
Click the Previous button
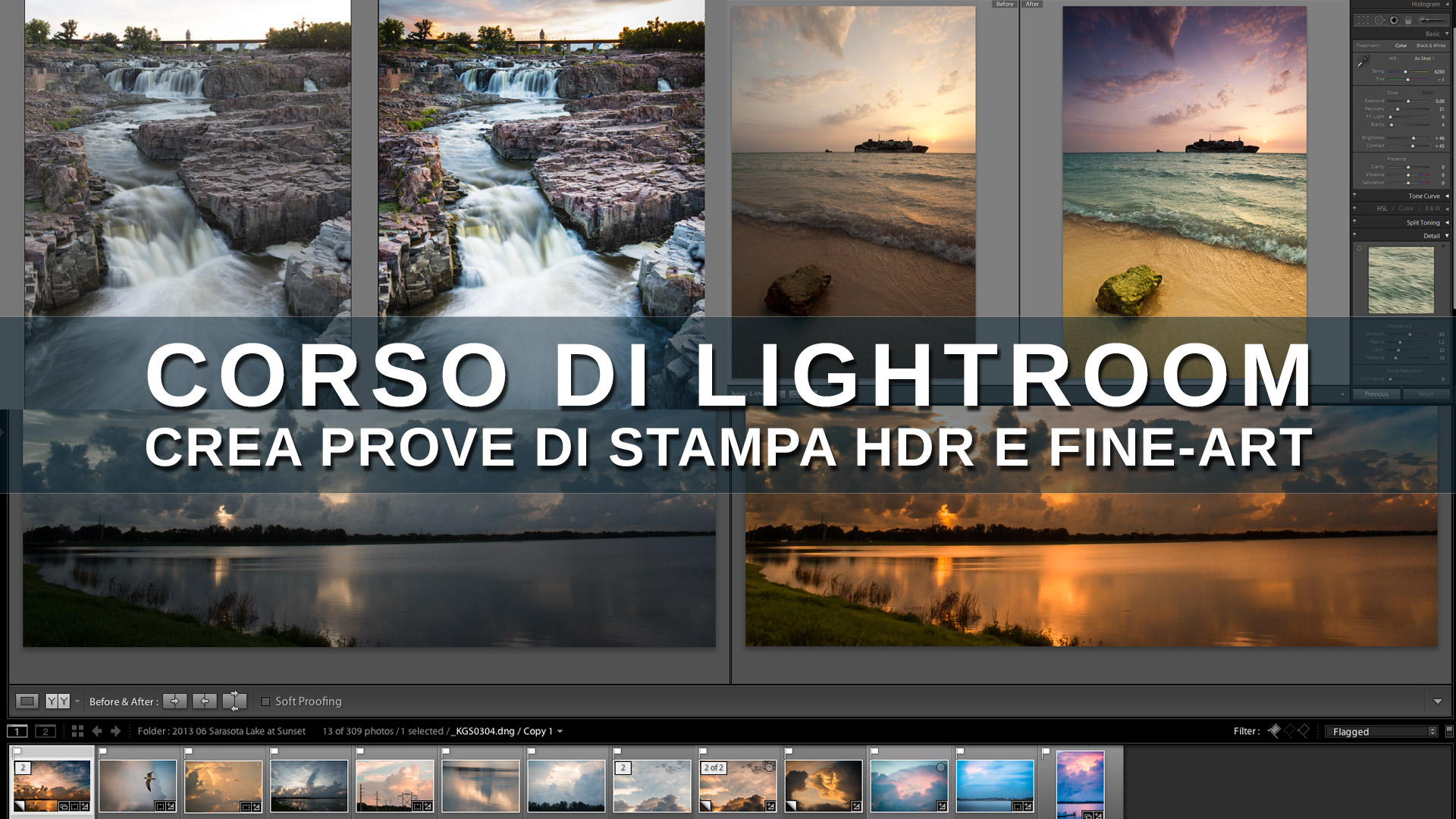click(x=1376, y=394)
